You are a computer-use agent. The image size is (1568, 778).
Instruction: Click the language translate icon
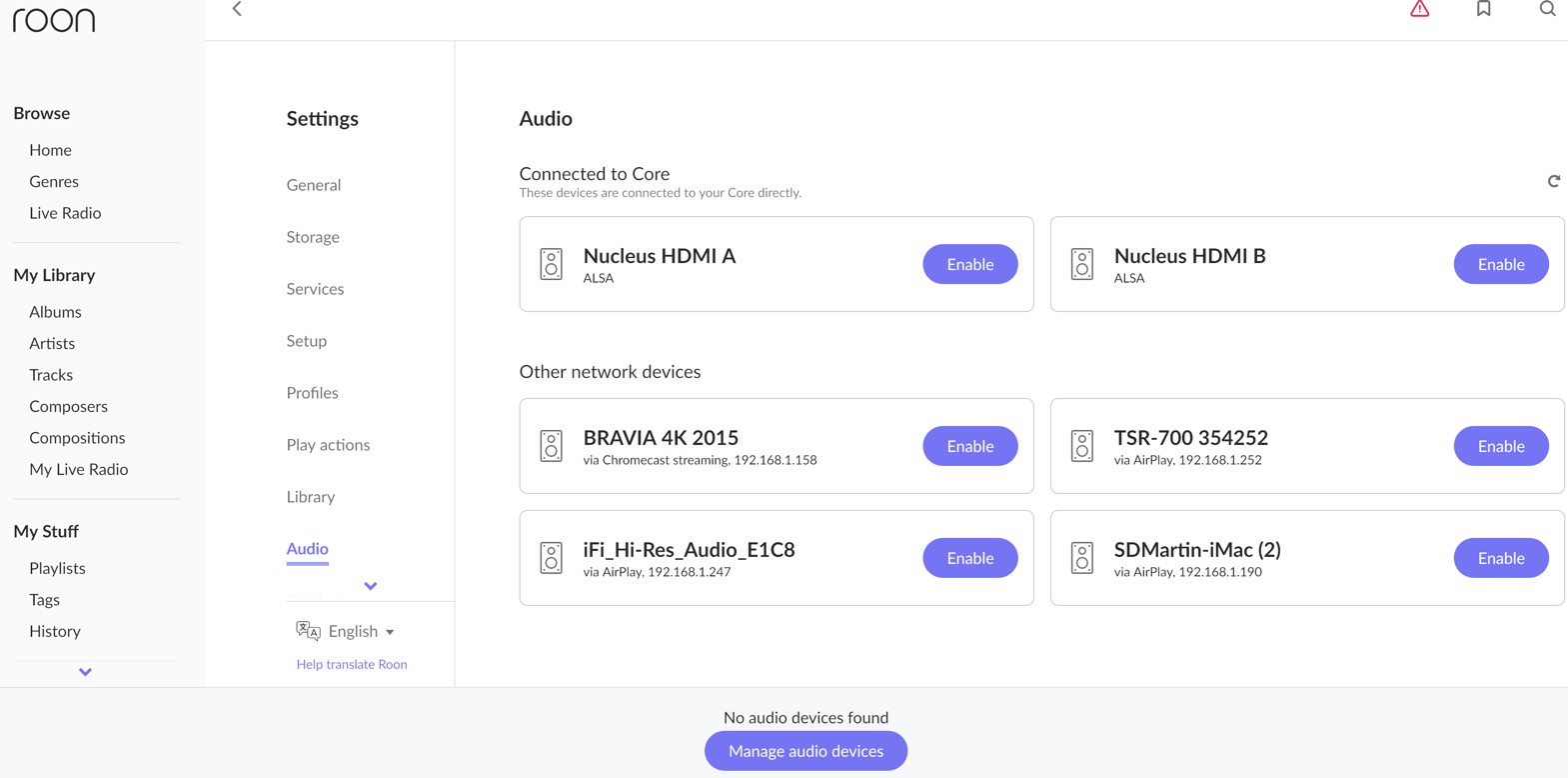pyautogui.click(x=308, y=631)
